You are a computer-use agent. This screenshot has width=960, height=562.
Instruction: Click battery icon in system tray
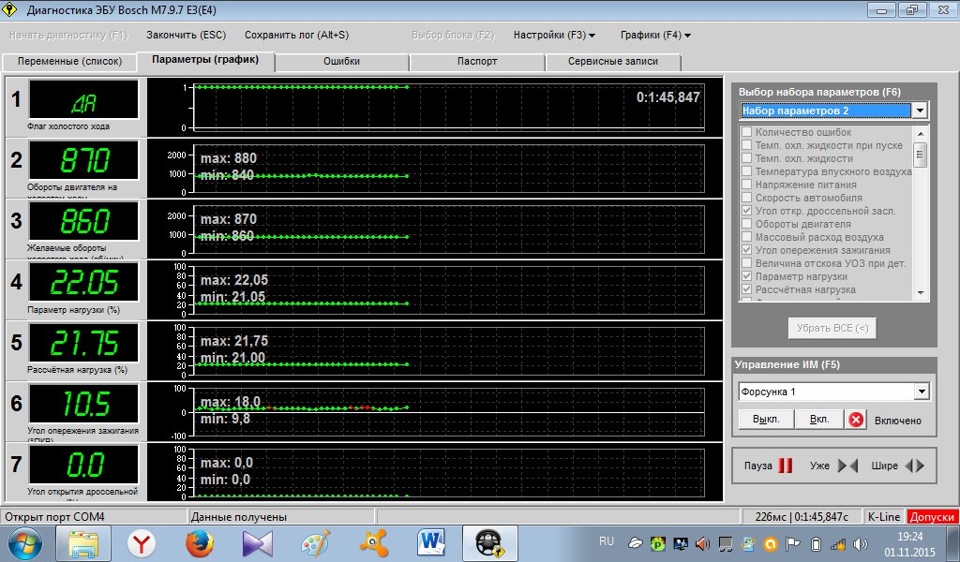tap(816, 543)
